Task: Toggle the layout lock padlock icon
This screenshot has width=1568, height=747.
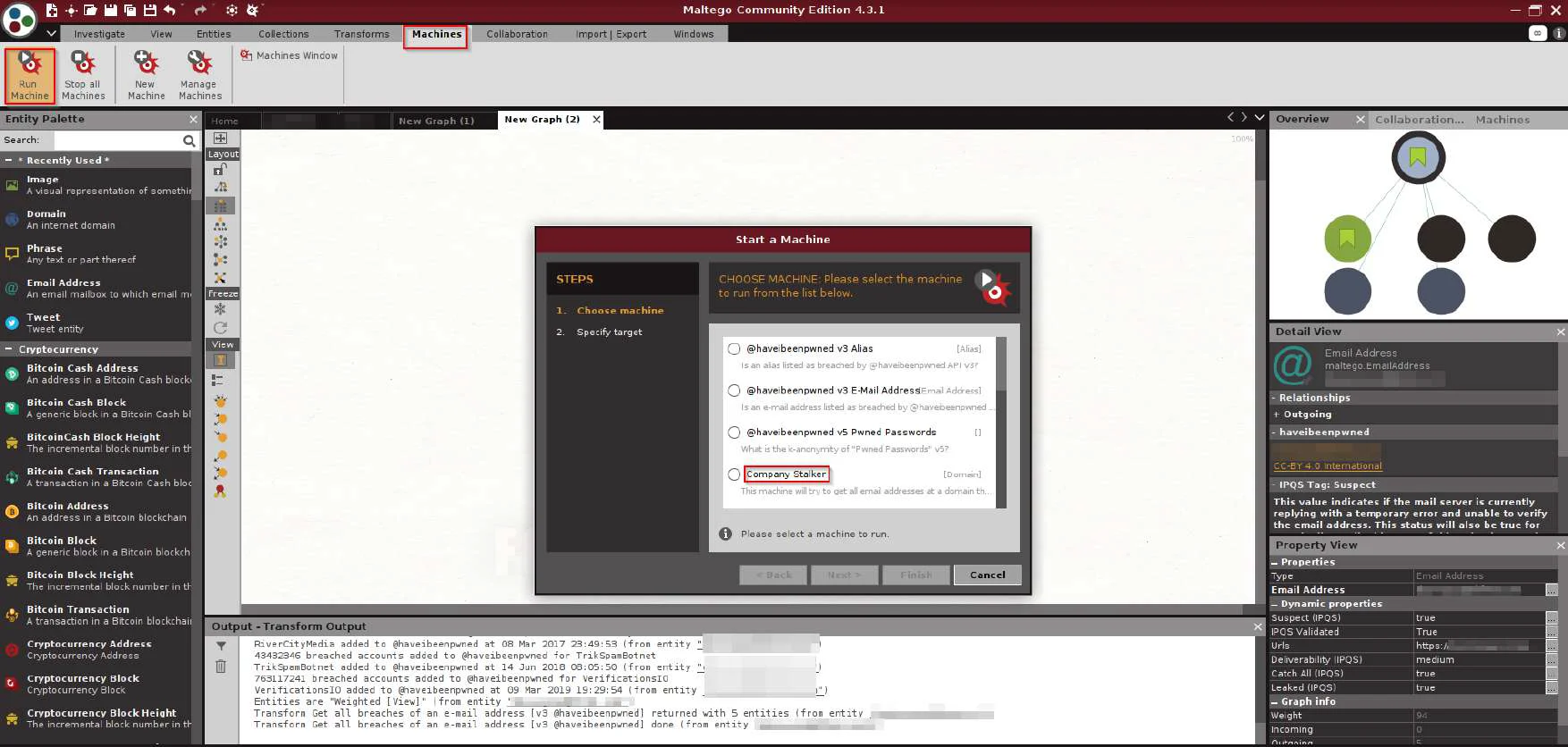Action: click(x=220, y=169)
